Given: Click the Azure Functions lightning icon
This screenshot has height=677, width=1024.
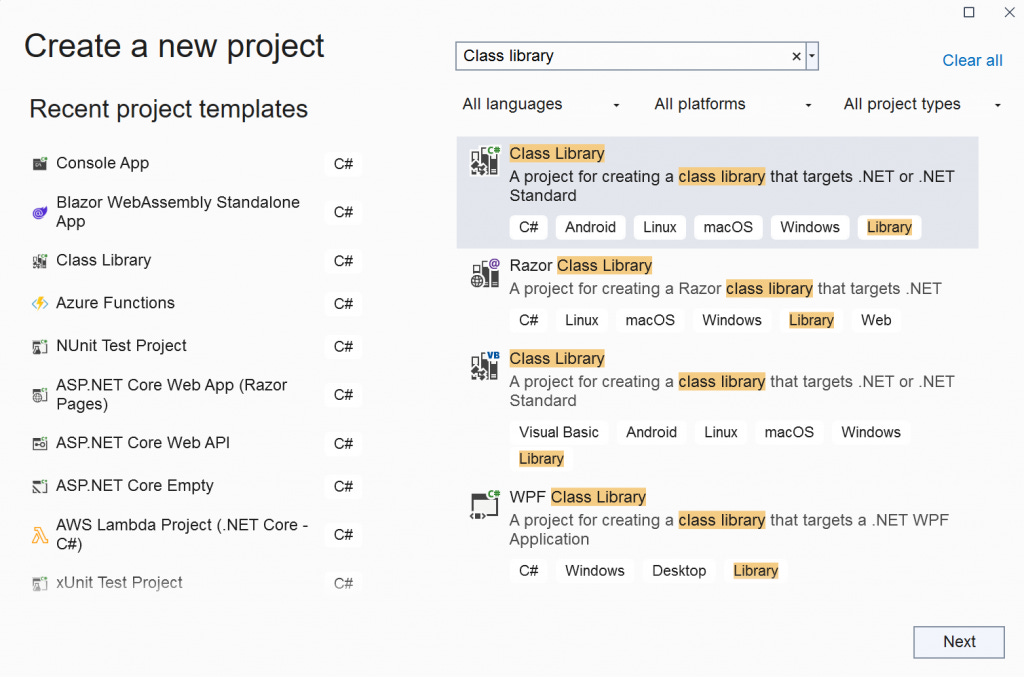Looking at the screenshot, I should tap(40, 304).
